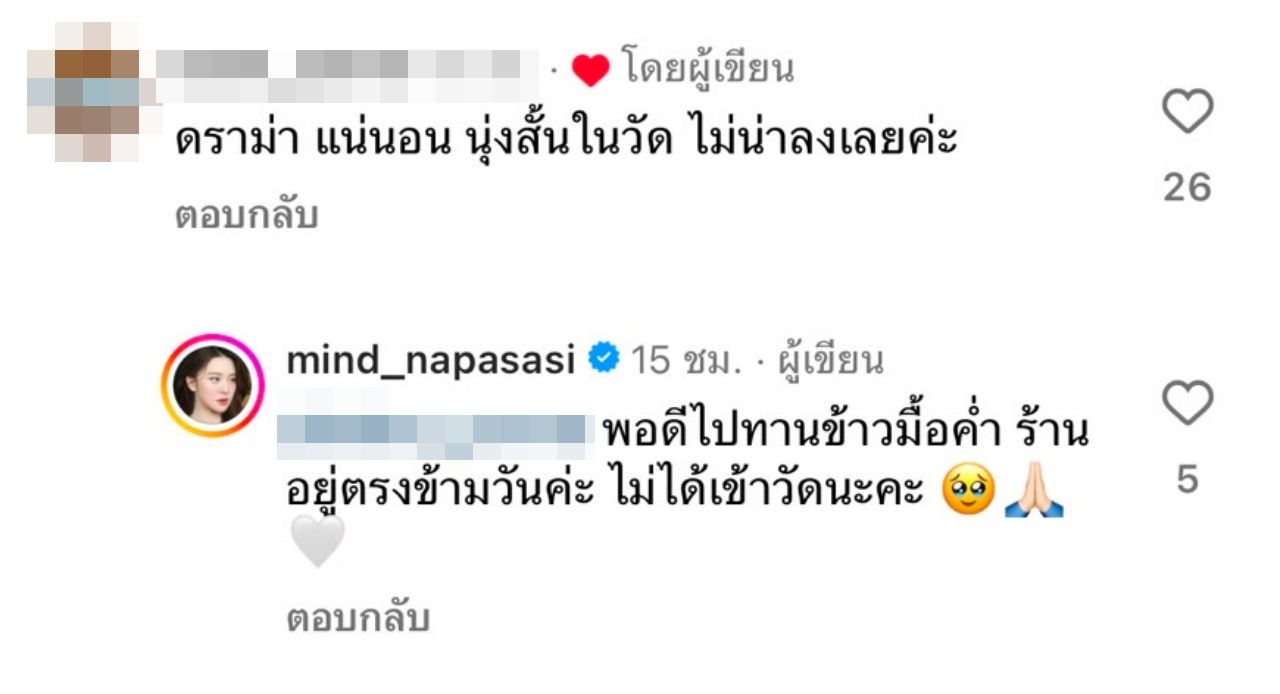
Task: Reply to the first comment via ตอบกลับ
Action: pos(247,215)
